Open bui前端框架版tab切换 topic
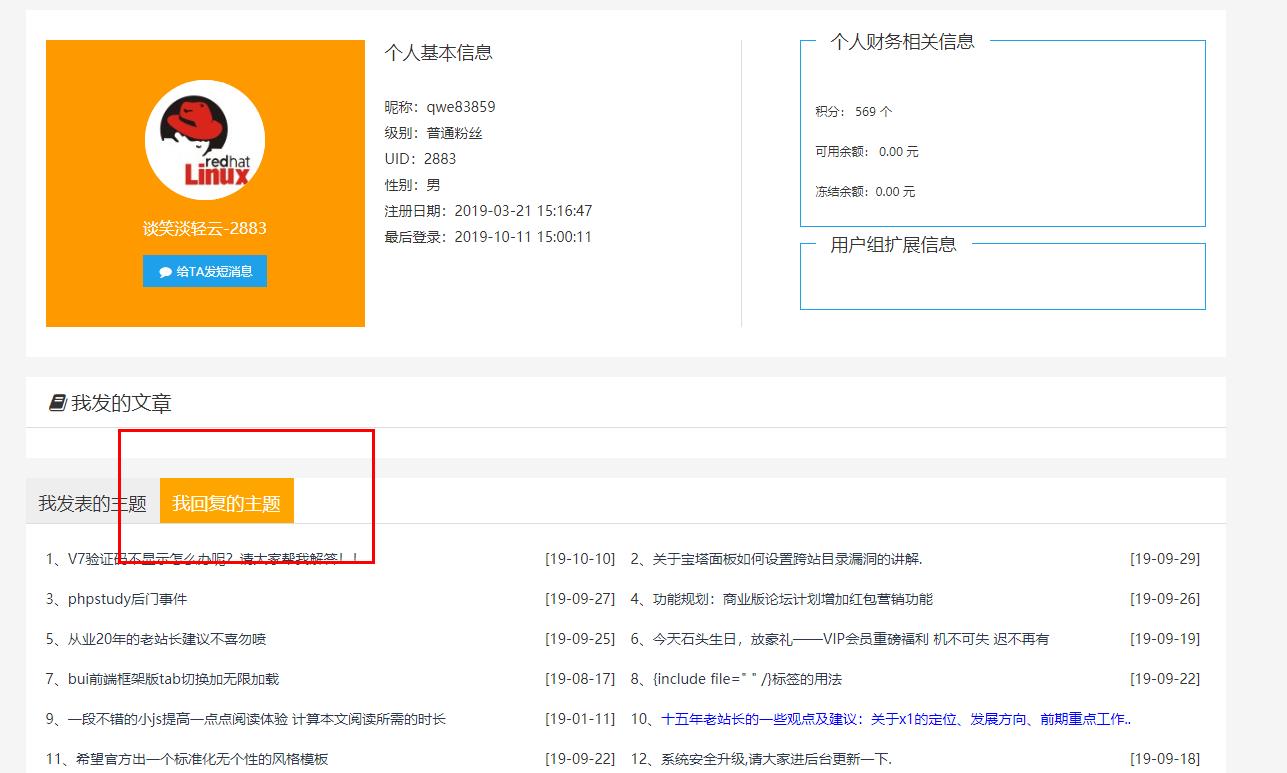 pos(173,679)
